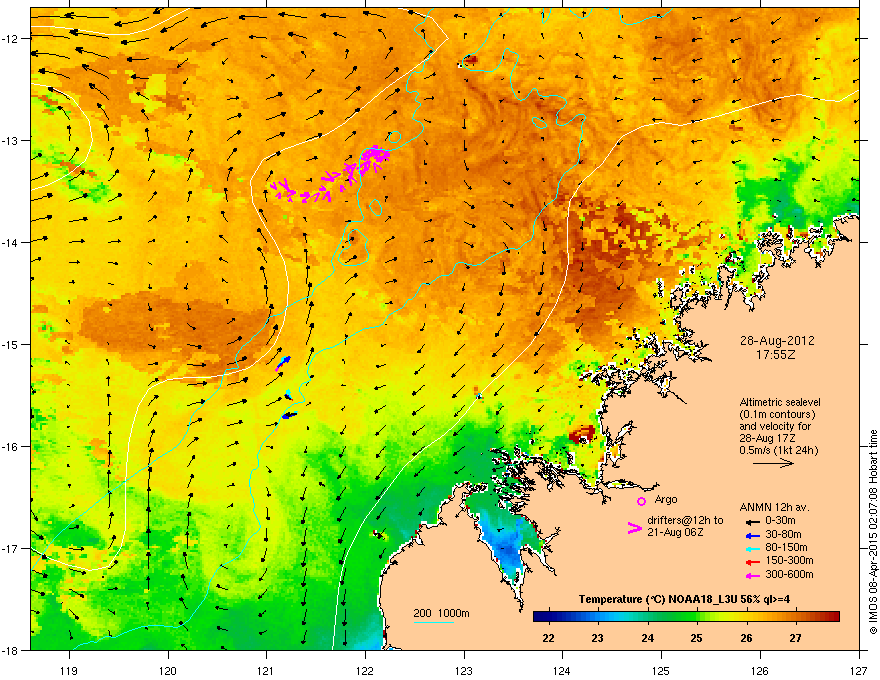This screenshot has width=880, height=680.
Task: Click the longitude axis label 120
Action: click(168, 670)
